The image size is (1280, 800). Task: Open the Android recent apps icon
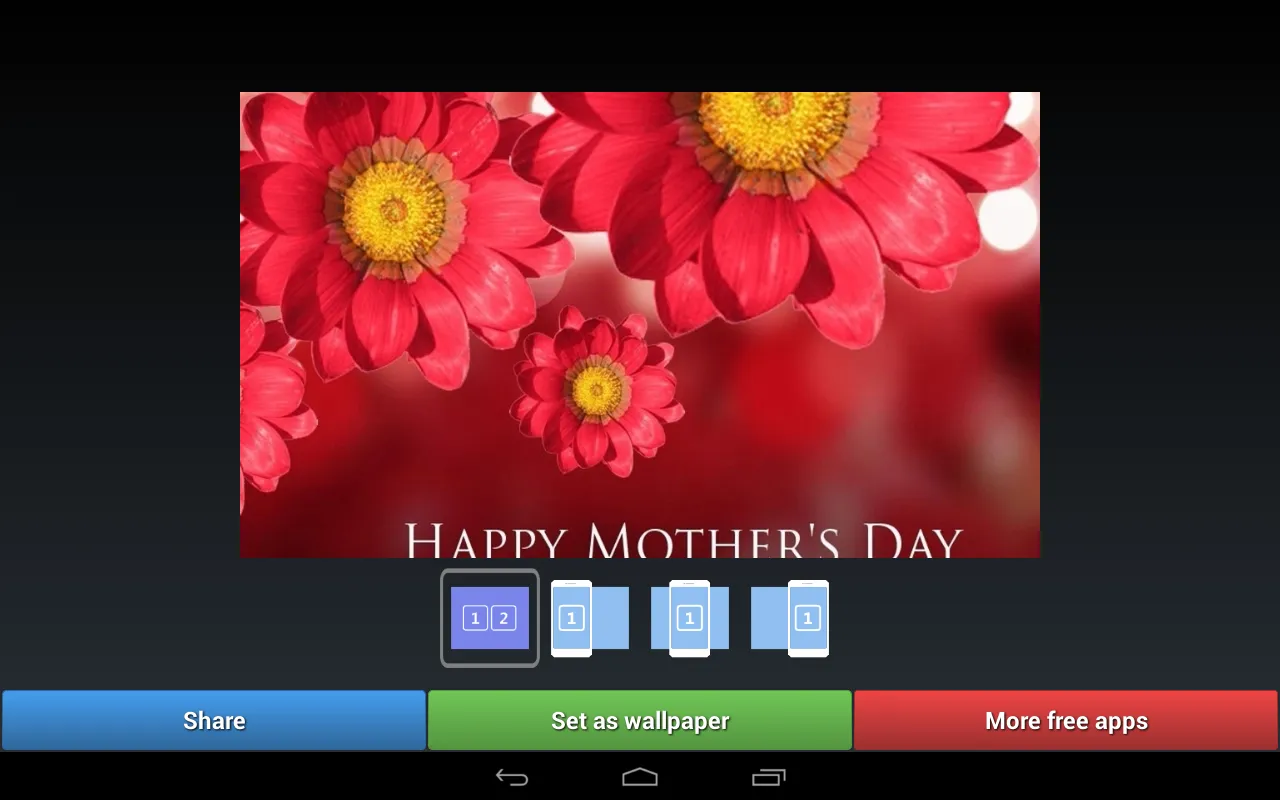(x=768, y=777)
